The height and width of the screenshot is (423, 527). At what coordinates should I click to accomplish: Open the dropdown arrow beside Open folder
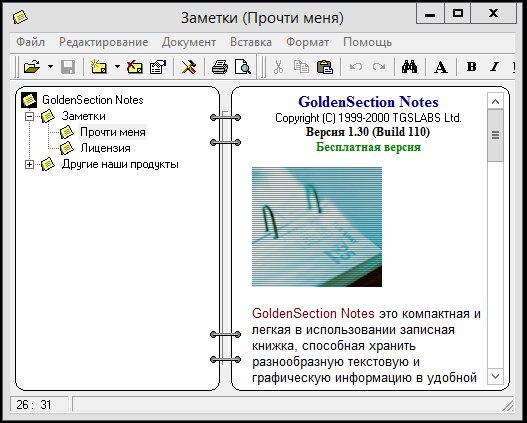[x=50, y=67]
